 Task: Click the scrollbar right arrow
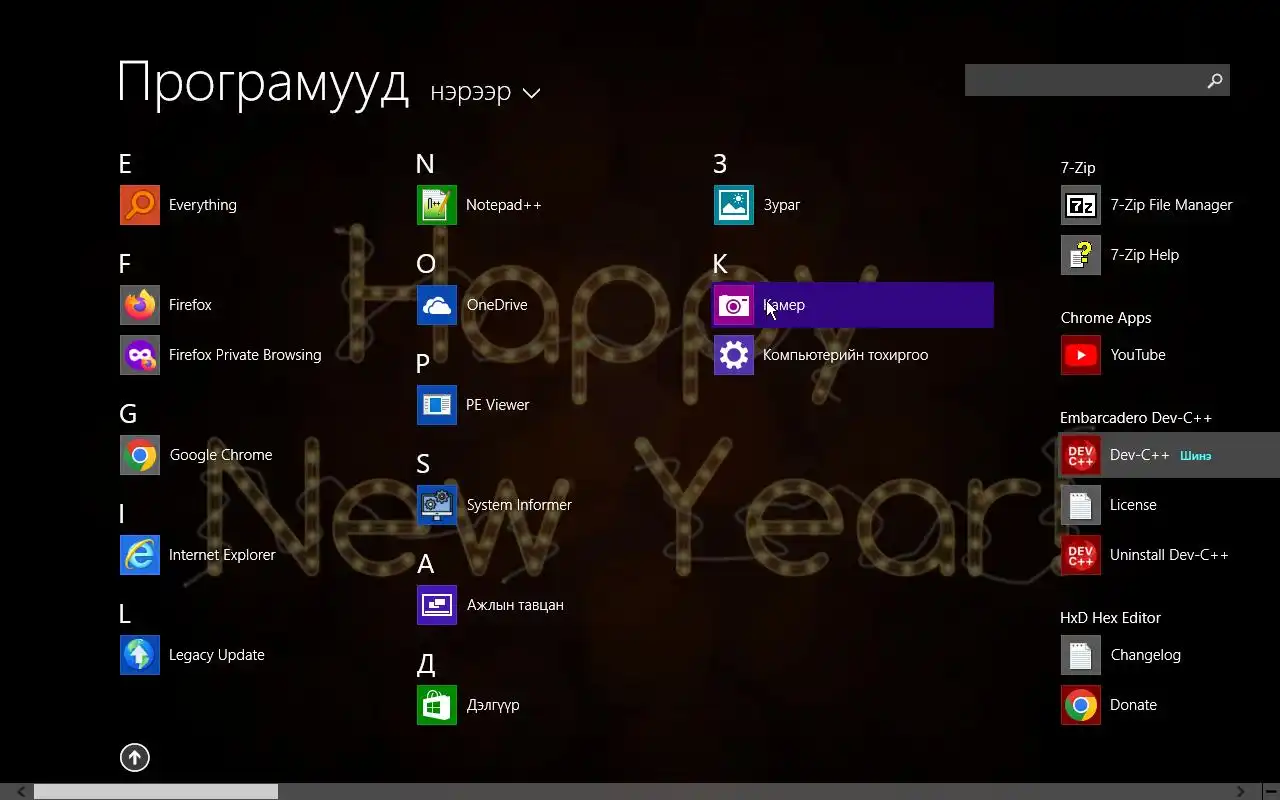1241,791
